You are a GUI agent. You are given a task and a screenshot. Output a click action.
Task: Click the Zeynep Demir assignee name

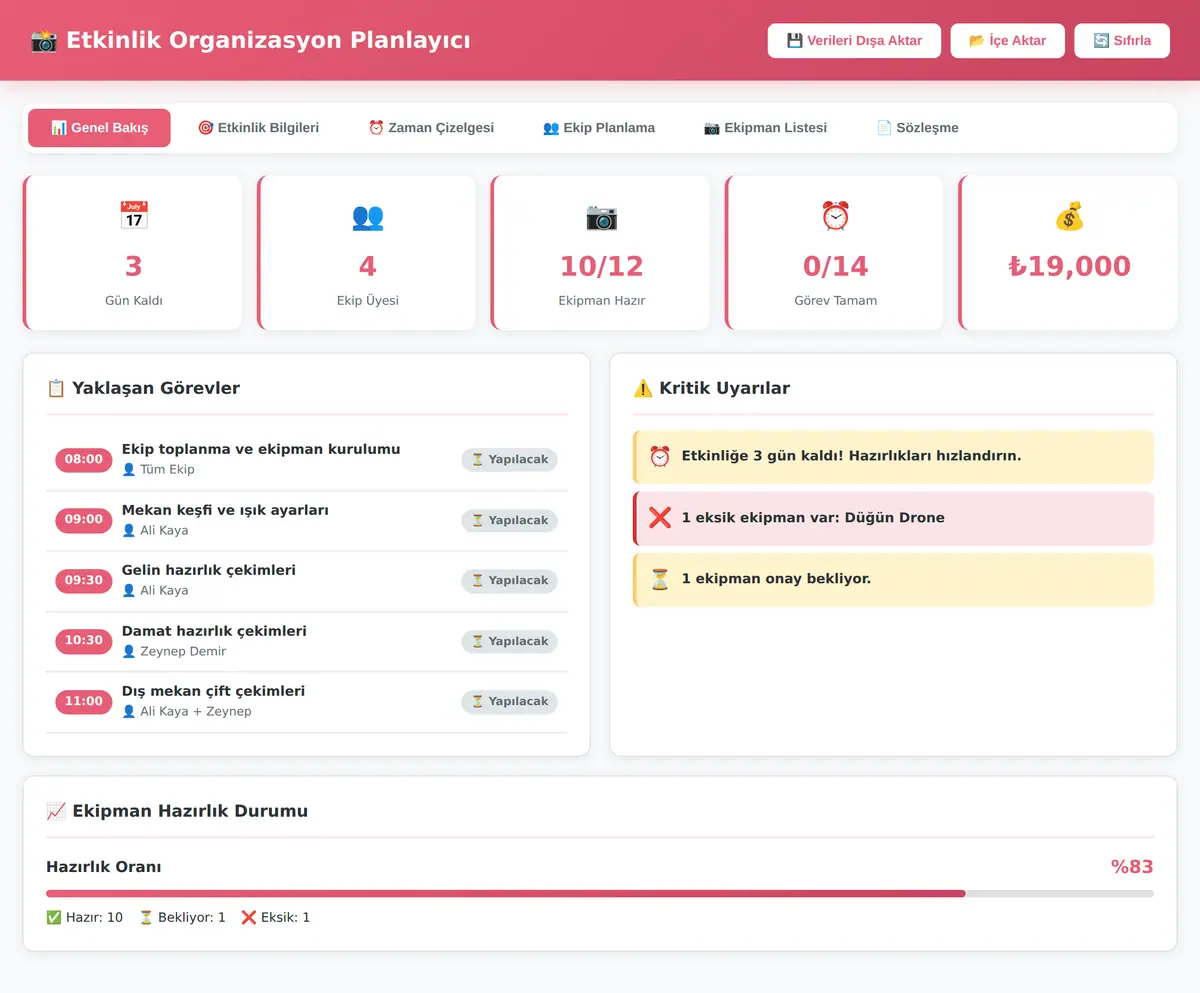pyautogui.click(x=183, y=652)
